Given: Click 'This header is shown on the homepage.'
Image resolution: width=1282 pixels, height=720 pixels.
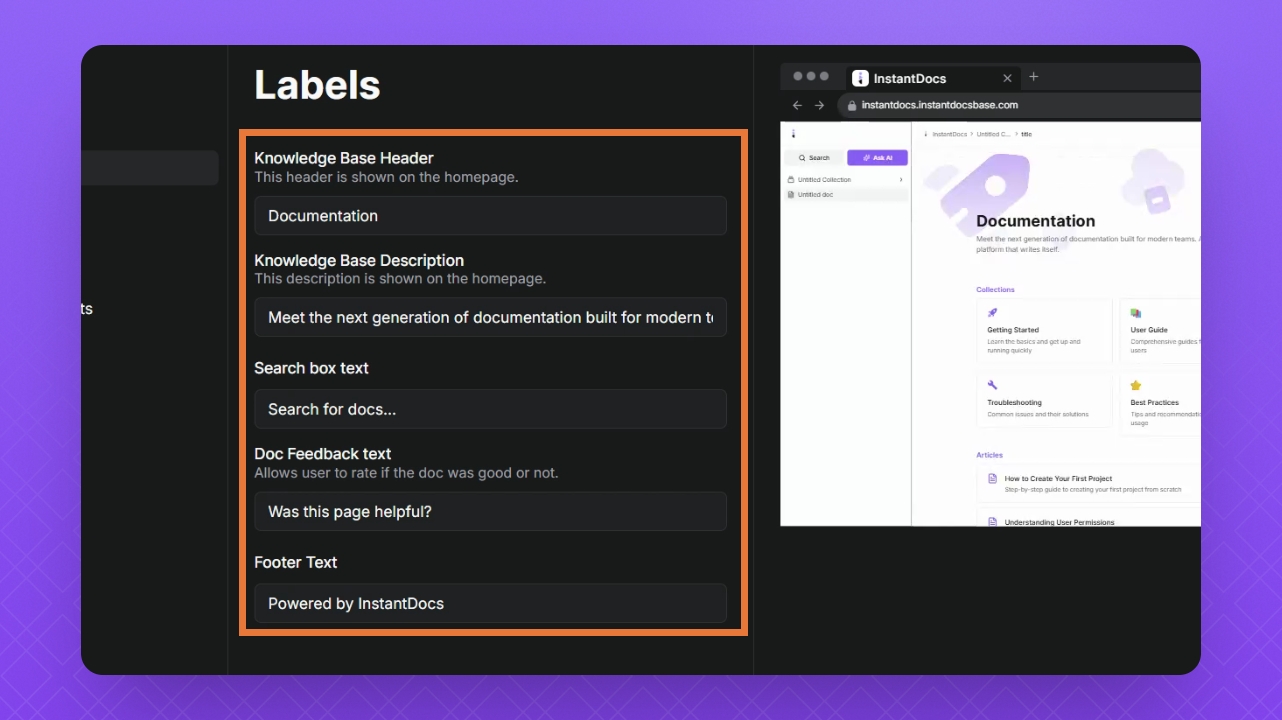Looking at the screenshot, I should point(386,177).
